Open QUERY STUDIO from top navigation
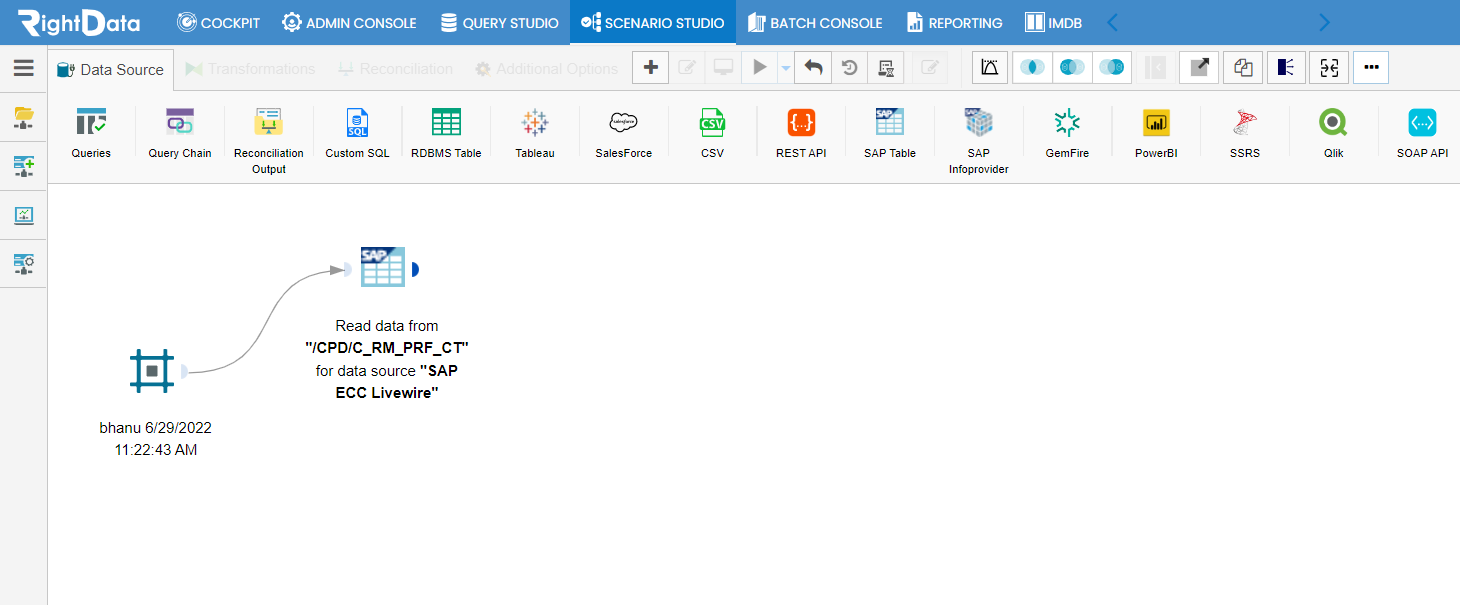This screenshot has height=605, width=1460. [499, 22]
